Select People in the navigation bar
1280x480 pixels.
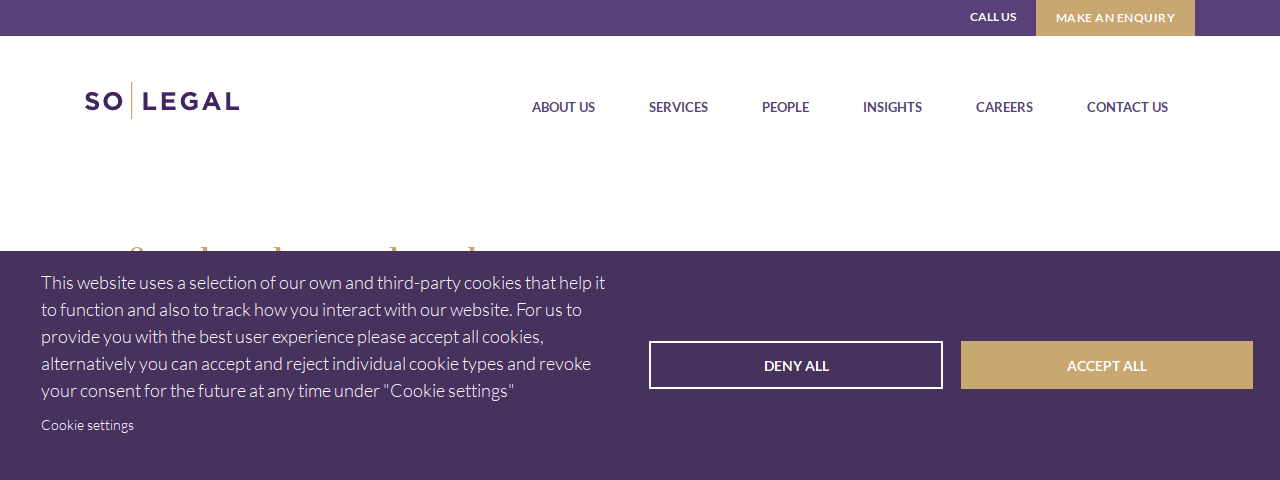[x=785, y=107]
